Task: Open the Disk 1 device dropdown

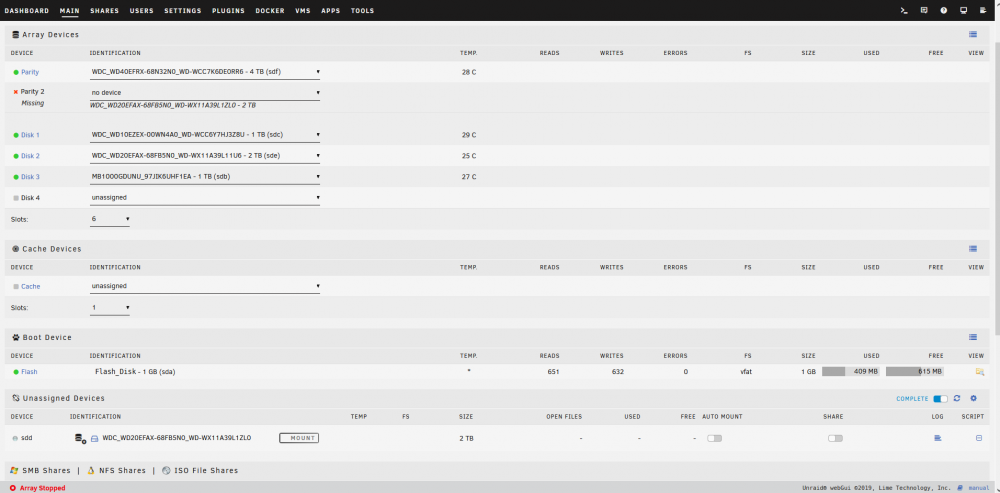Action: tap(205, 135)
